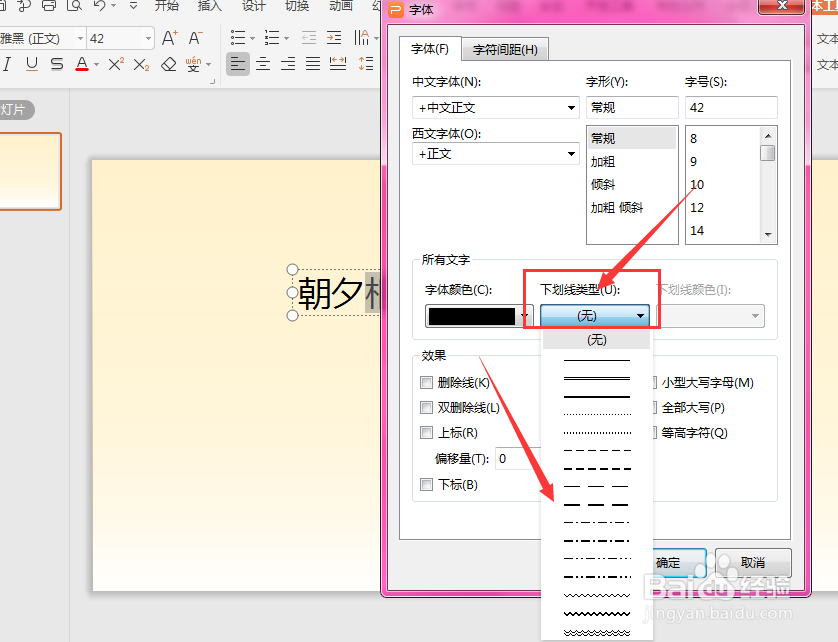Image resolution: width=838 pixels, height=642 pixels.
Task: Select center text alignment
Action: 263,64
